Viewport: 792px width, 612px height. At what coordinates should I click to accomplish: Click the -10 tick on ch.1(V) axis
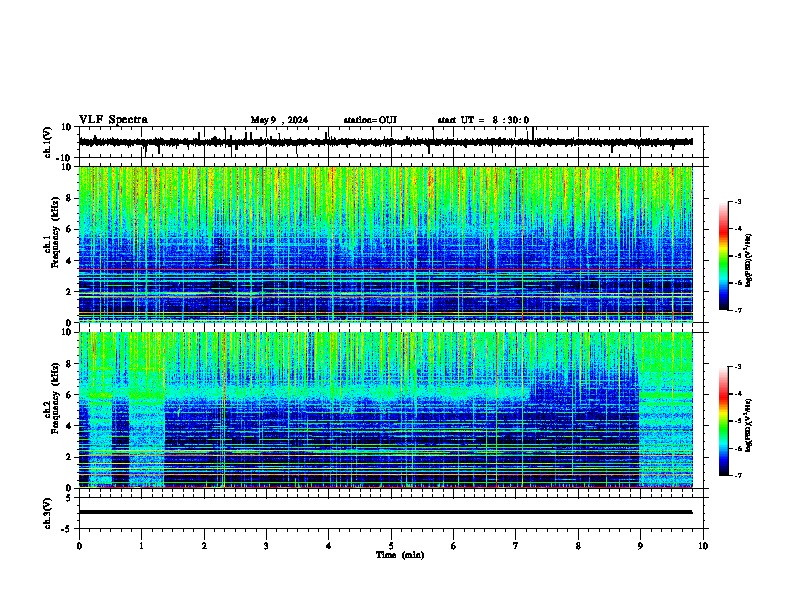coord(65,158)
